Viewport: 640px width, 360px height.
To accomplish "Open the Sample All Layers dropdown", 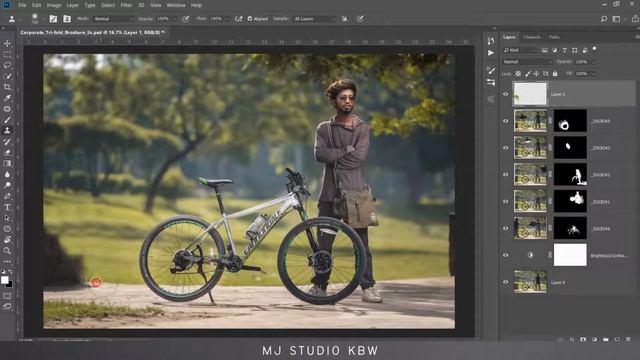I will 314,19.
